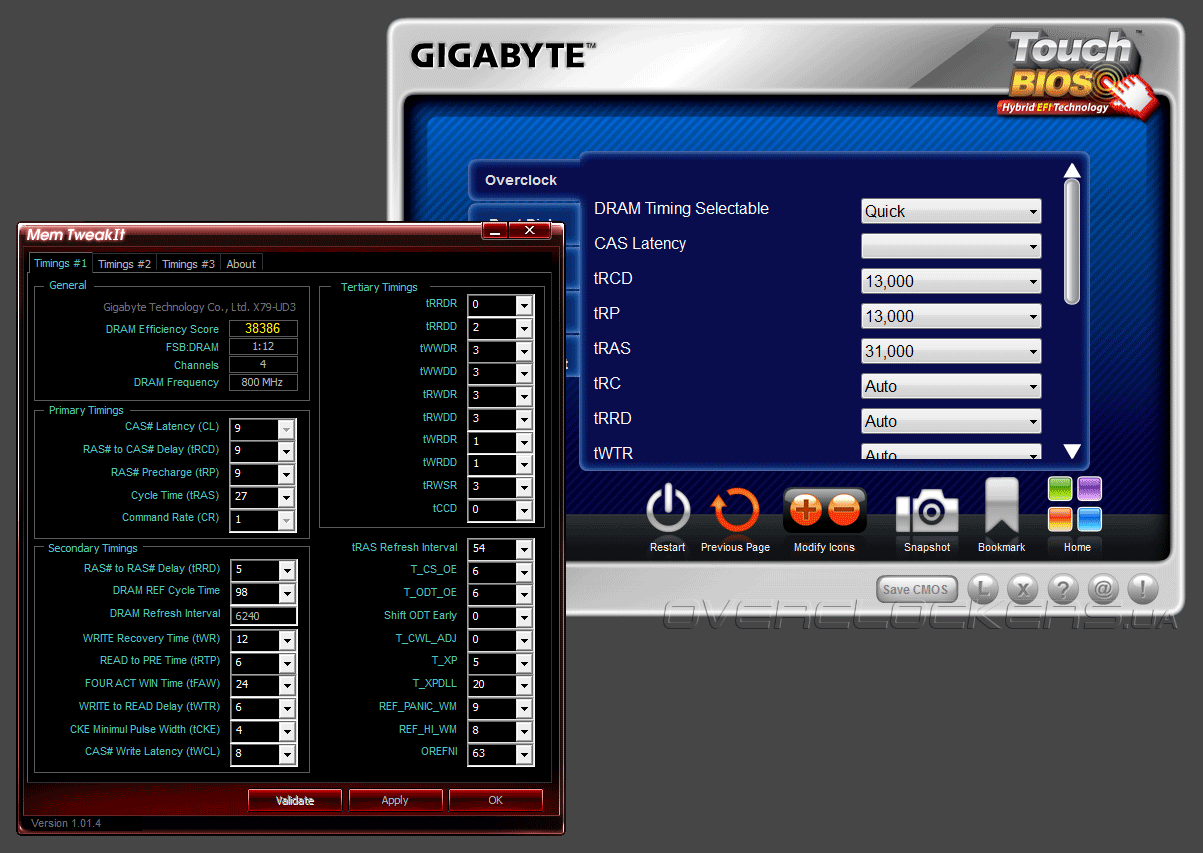The image size is (1203, 853).
Task: Expand CKE Minimul Pulse Width (tCKE) dropdown
Action: 287,731
